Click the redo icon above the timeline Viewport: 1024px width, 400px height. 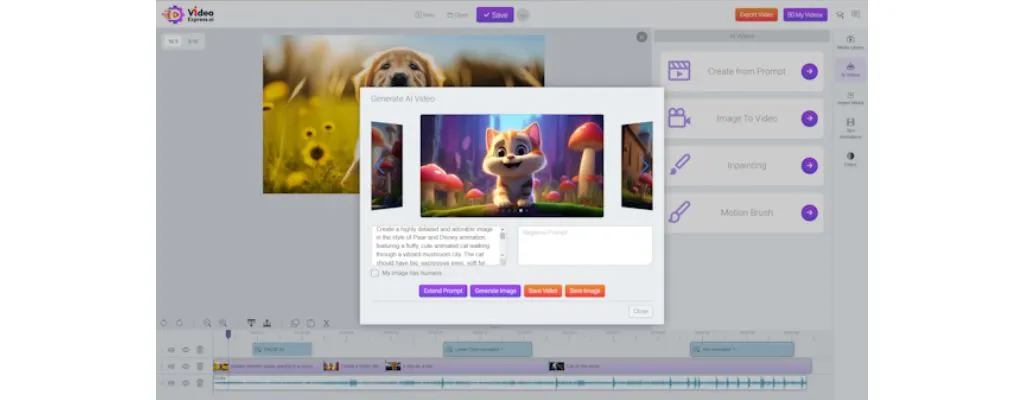point(180,323)
